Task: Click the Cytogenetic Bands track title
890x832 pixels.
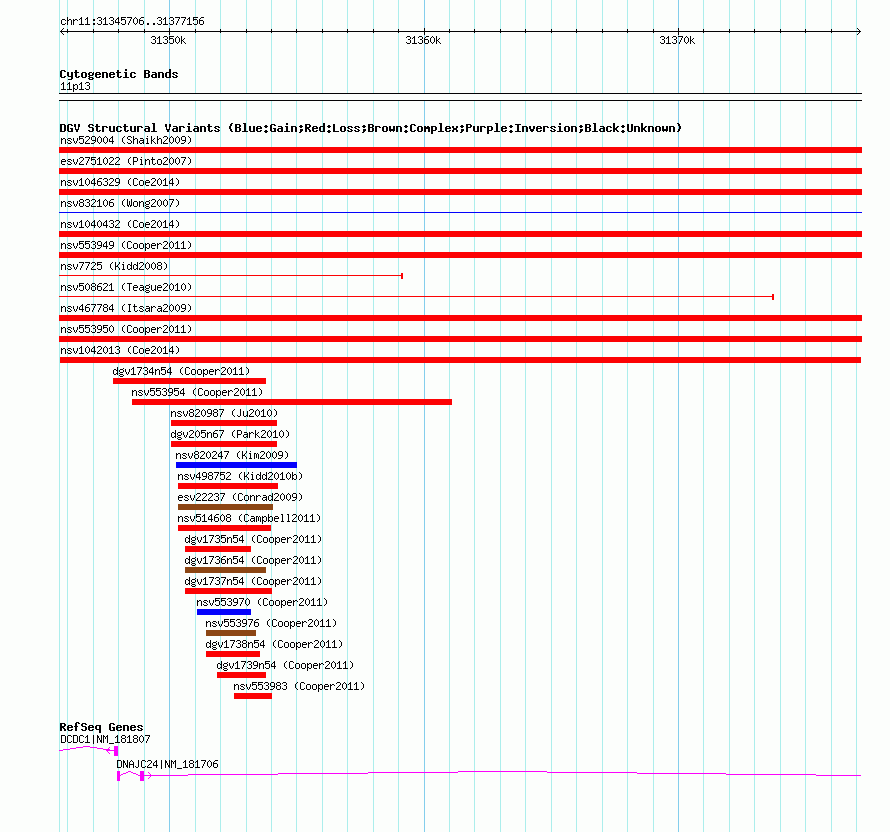Action: 119,74
